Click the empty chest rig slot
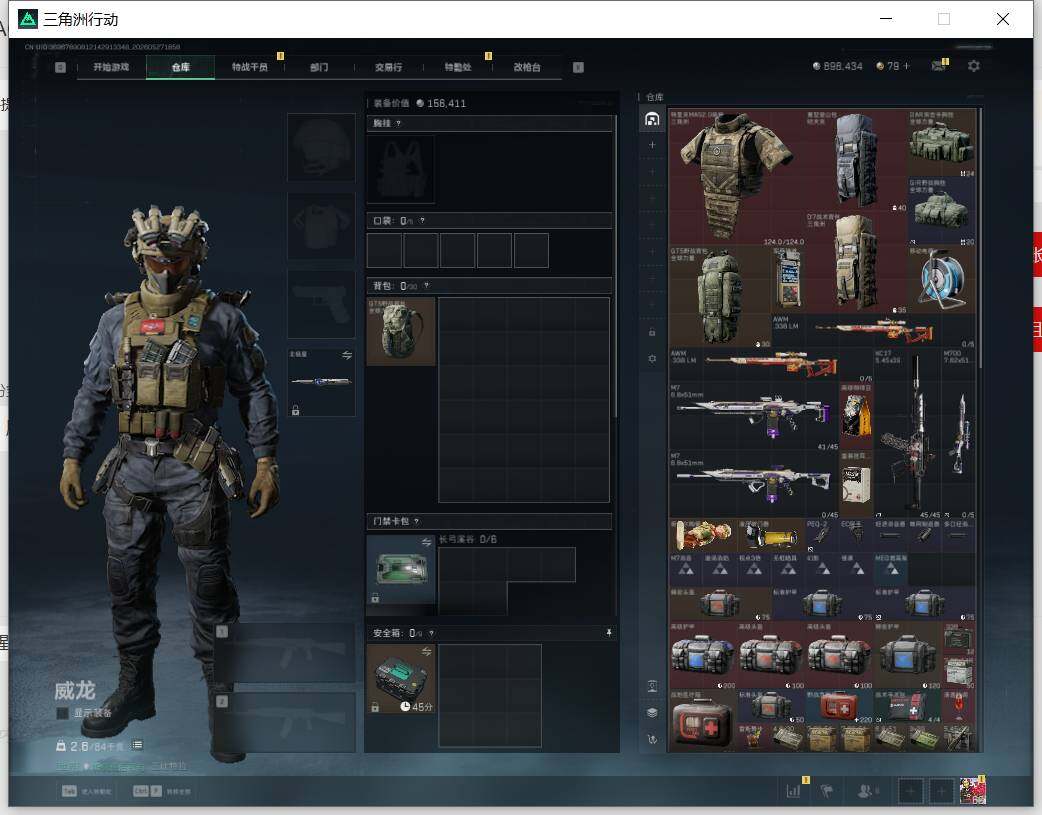Image resolution: width=1042 pixels, height=815 pixels. point(401,169)
